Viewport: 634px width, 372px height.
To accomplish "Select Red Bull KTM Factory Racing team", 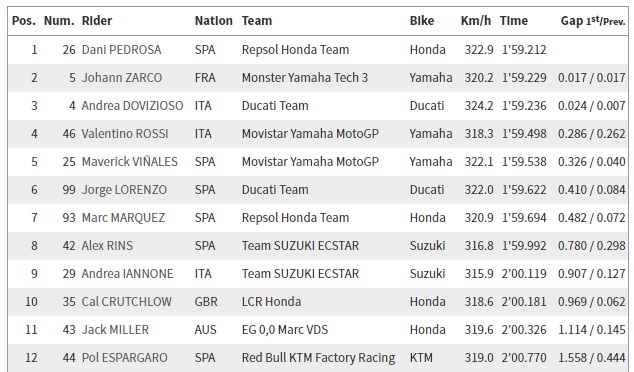I will [318, 358].
